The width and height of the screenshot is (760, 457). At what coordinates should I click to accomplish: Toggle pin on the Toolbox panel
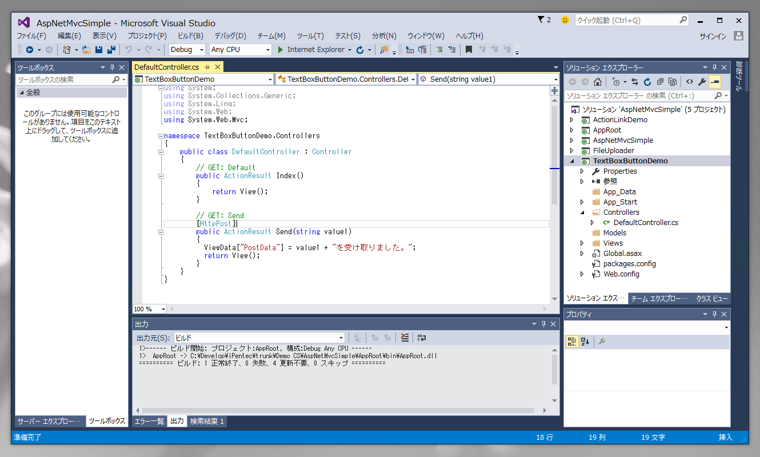(112, 67)
